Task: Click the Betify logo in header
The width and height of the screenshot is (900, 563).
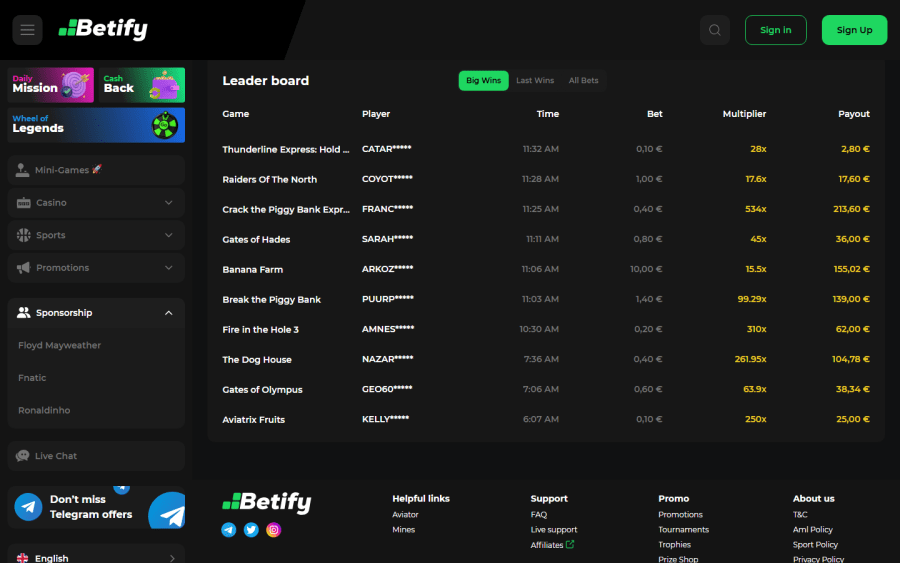Action: [103, 29]
